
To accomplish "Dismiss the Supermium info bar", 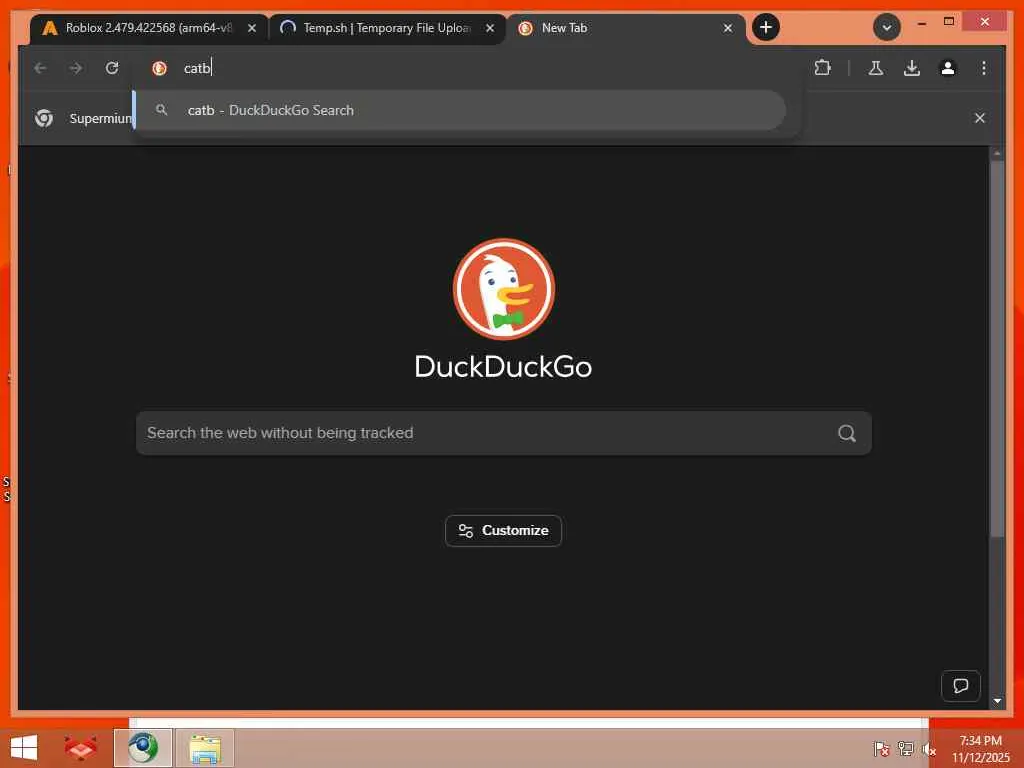I will (980, 118).
